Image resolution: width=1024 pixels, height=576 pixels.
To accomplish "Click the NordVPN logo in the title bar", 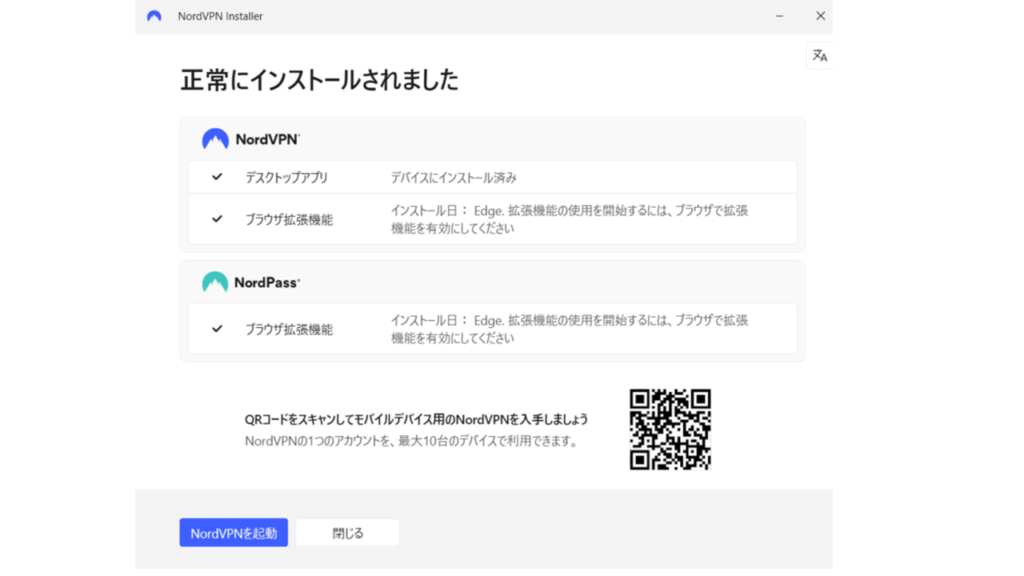I will (154, 16).
